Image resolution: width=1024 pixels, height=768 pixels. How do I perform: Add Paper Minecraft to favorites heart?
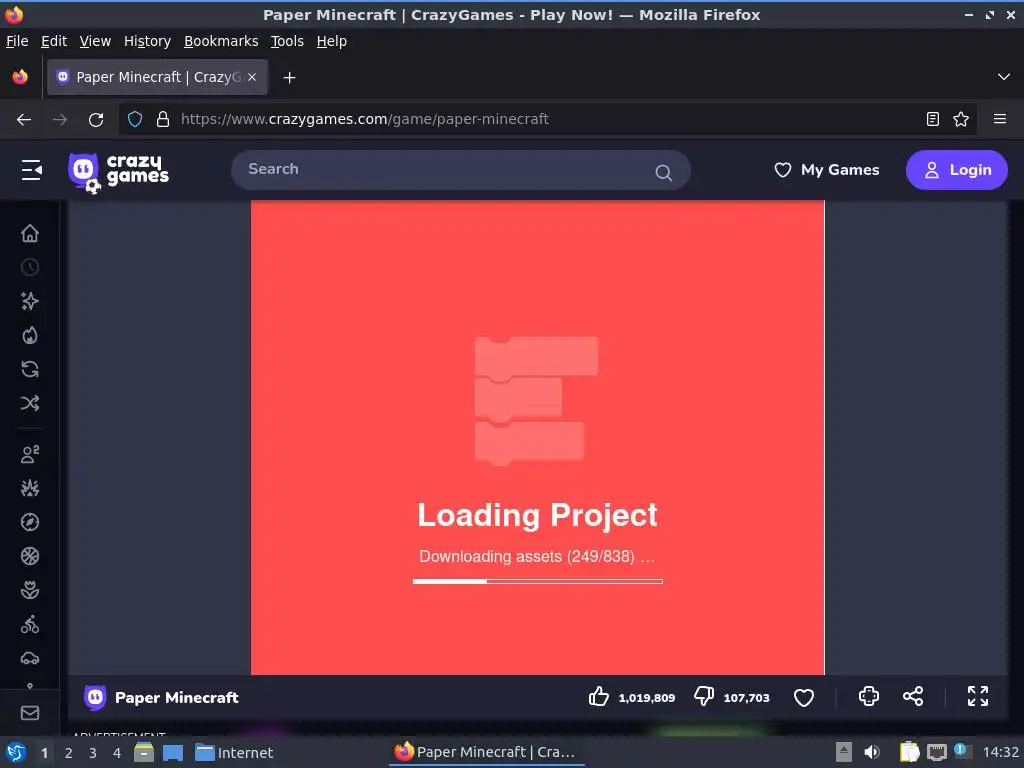pos(803,697)
